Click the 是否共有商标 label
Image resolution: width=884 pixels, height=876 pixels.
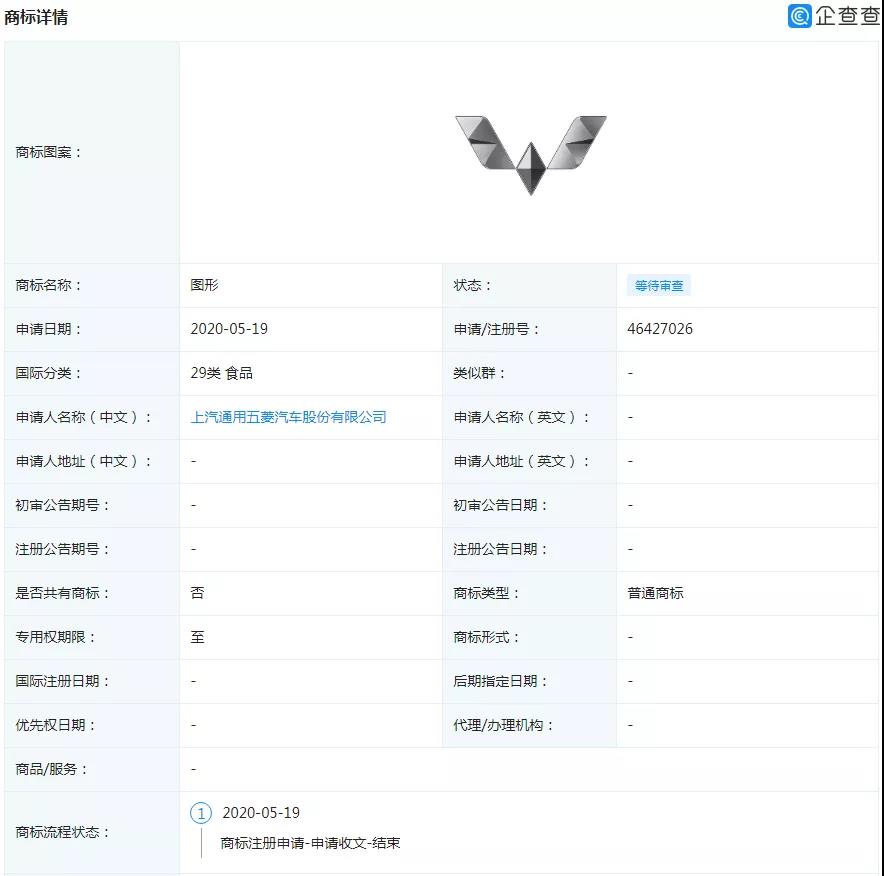point(63,593)
